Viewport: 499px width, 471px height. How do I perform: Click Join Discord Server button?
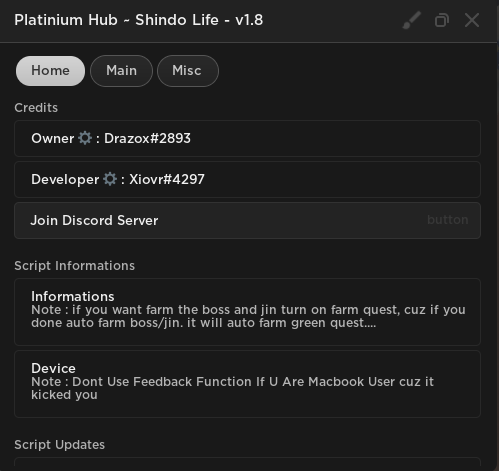tap(247, 220)
